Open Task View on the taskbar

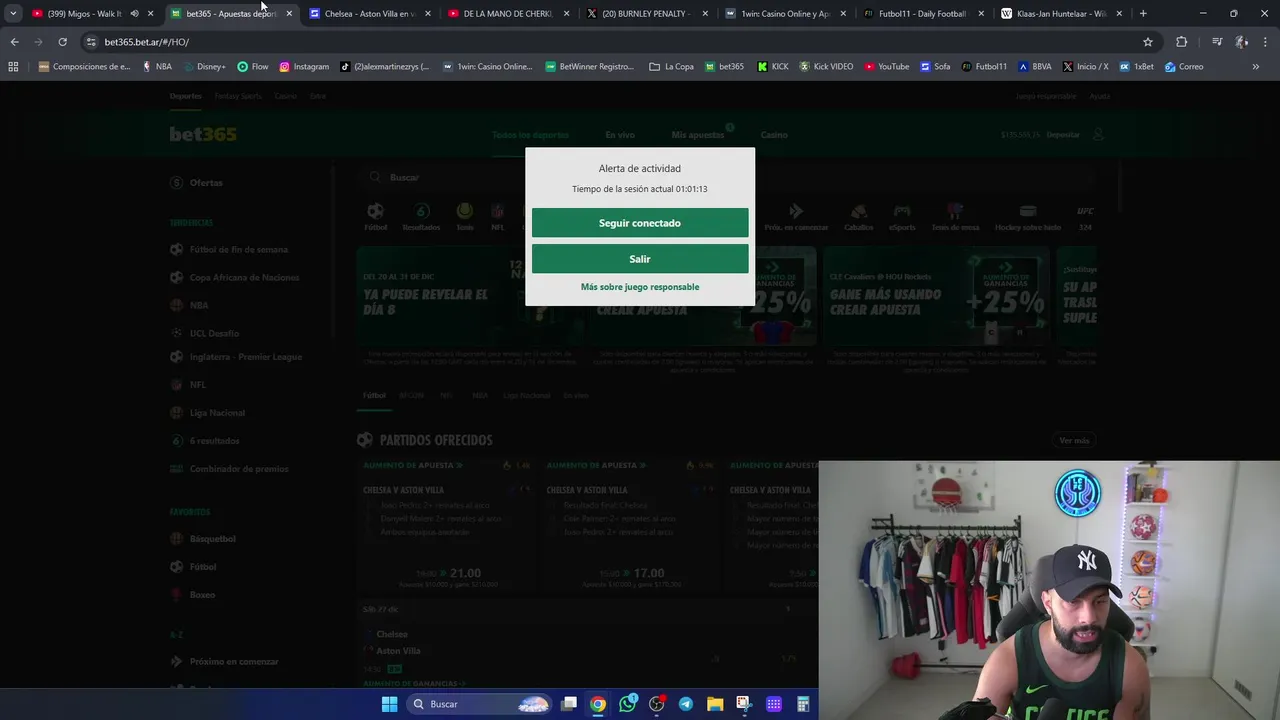point(569,704)
